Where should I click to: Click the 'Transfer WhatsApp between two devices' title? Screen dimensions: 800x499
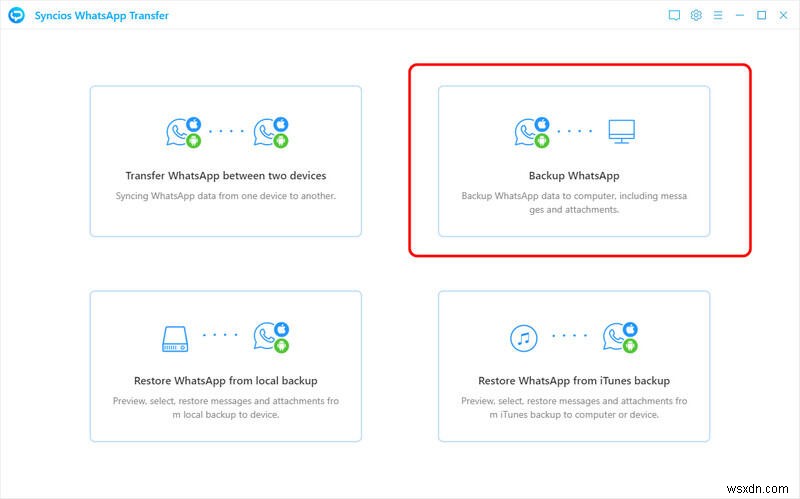click(226, 176)
